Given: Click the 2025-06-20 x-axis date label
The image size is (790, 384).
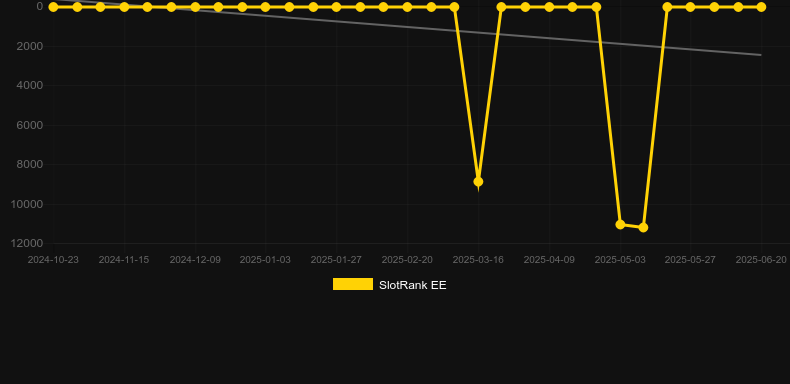Looking at the screenshot, I should tap(761, 260).
